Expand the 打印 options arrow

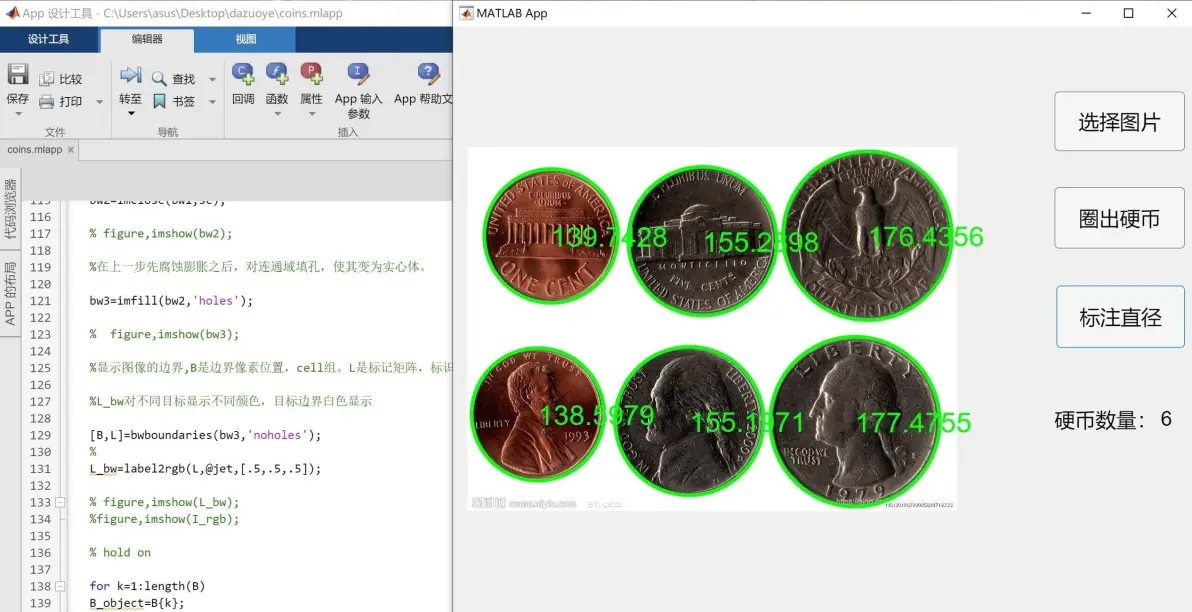click(100, 101)
